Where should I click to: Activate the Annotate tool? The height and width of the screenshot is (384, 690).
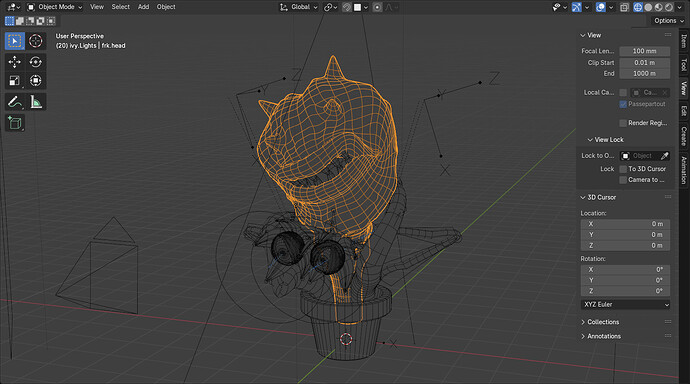15,102
